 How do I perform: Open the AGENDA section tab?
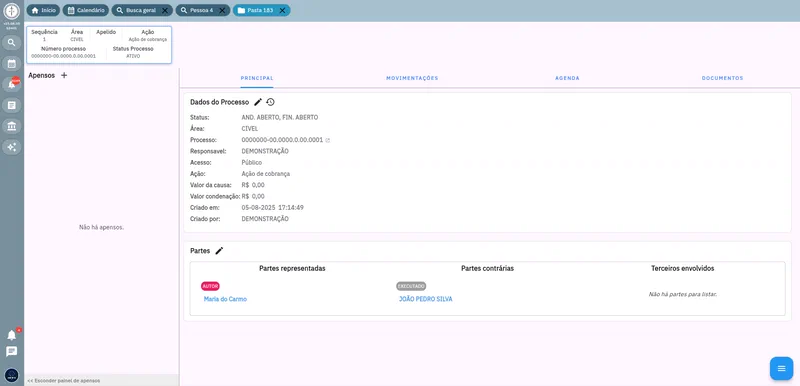[567, 79]
